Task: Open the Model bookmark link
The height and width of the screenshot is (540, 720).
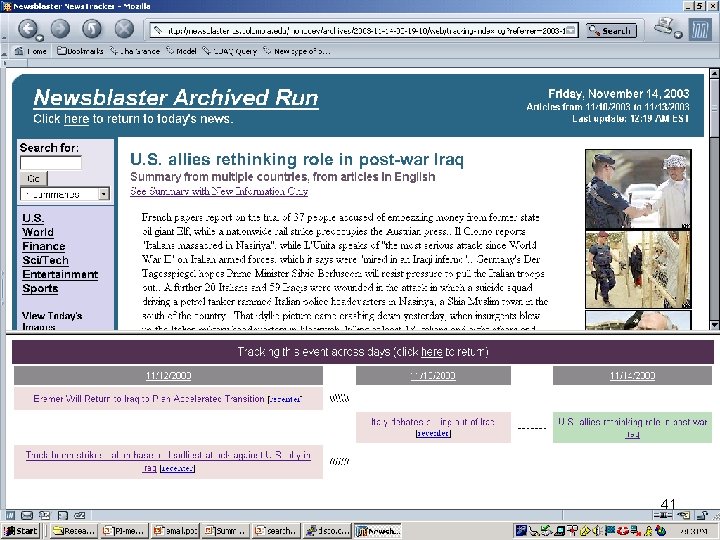Action: pos(181,51)
